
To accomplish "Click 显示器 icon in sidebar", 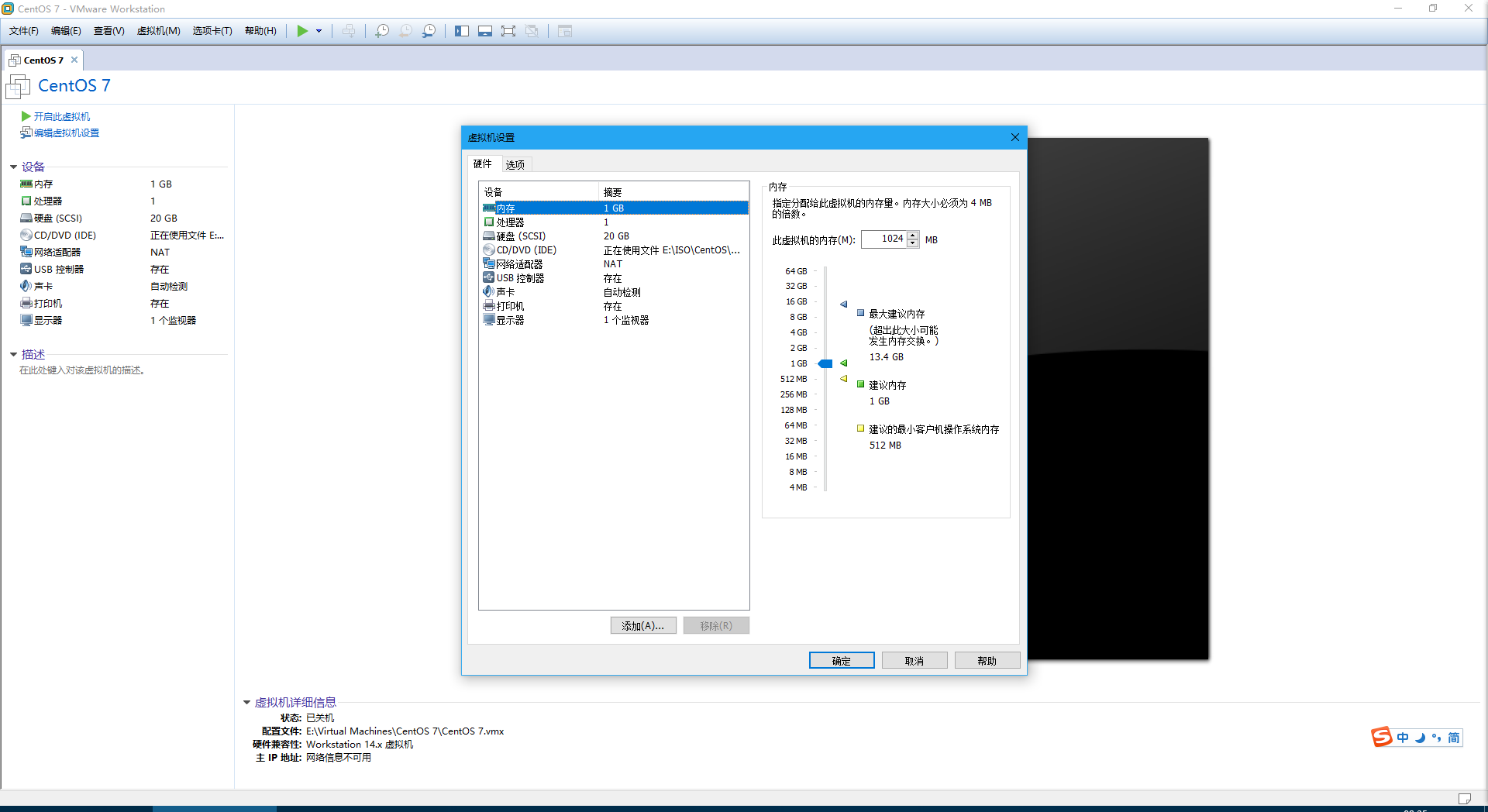I will tap(26, 320).
